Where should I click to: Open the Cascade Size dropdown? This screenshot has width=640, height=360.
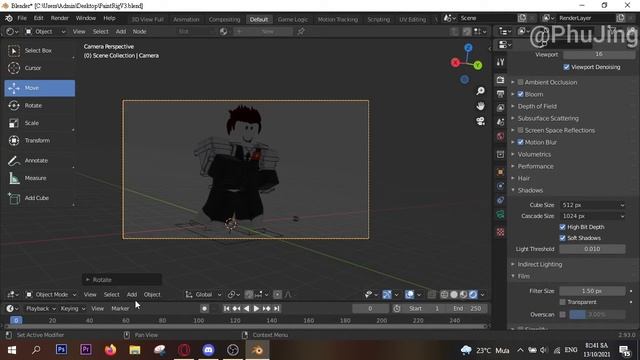click(592, 216)
